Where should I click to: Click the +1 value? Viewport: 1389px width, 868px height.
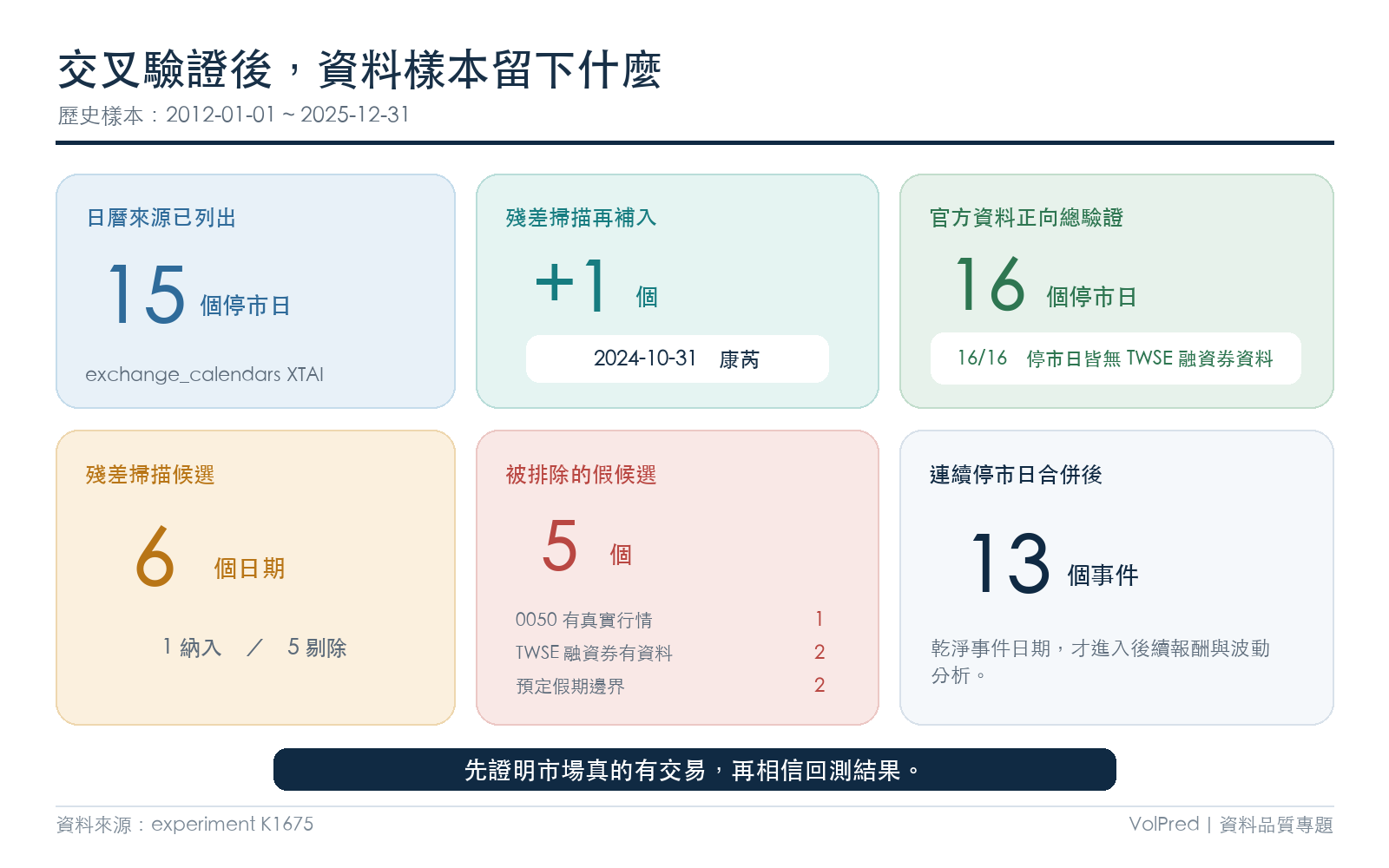571,285
